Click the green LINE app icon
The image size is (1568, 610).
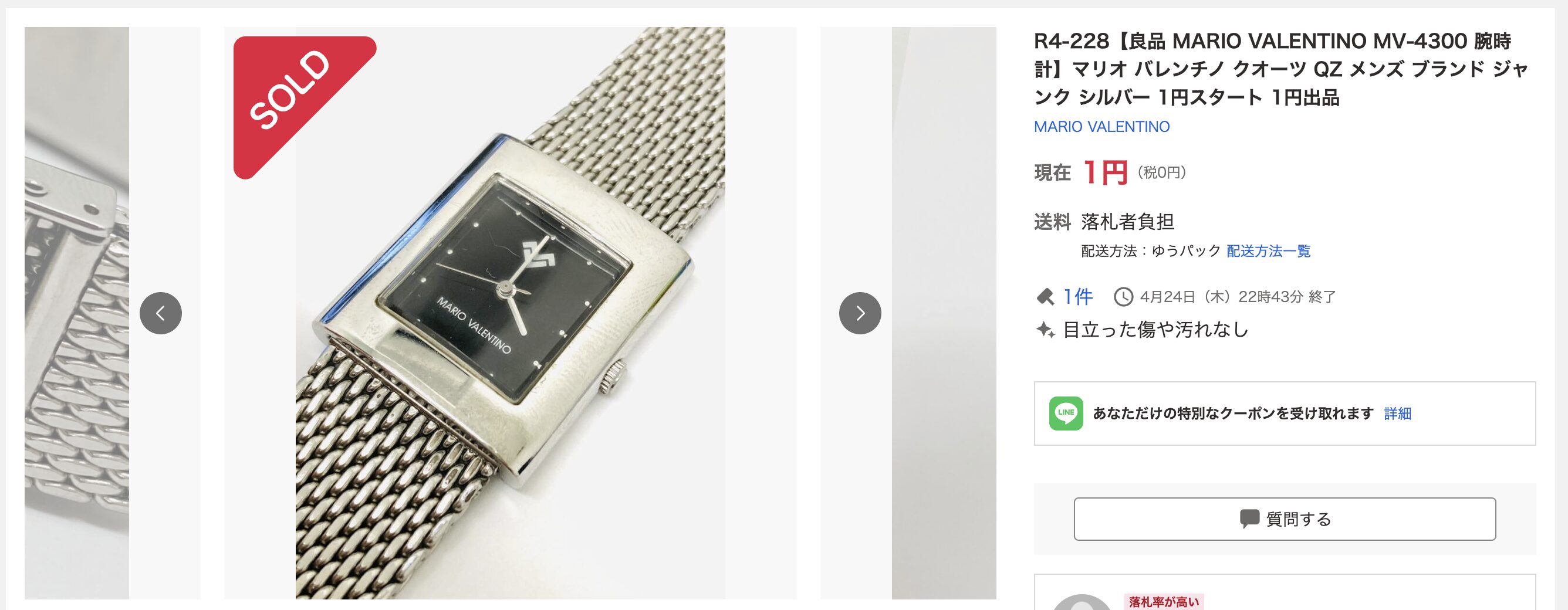tap(1066, 413)
